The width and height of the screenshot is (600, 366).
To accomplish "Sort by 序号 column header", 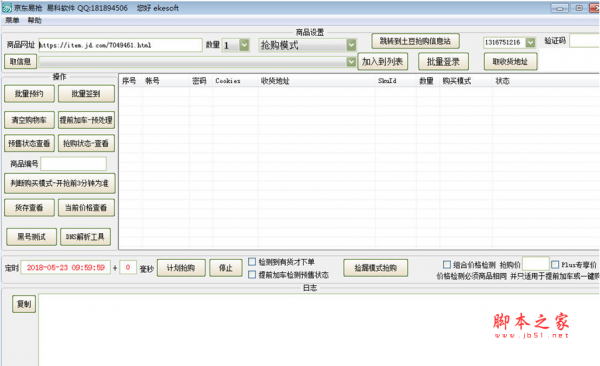I will click(x=130, y=81).
